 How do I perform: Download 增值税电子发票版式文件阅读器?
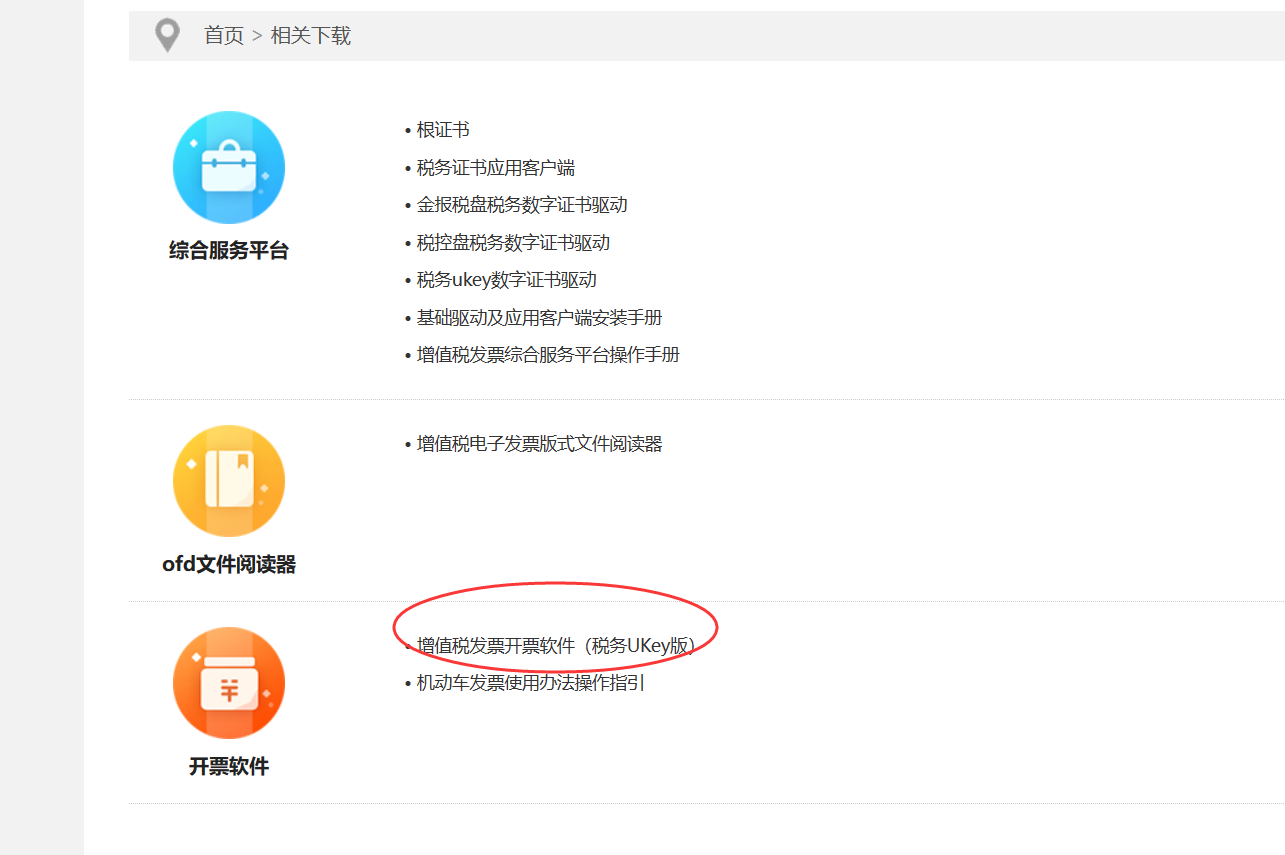point(539,444)
